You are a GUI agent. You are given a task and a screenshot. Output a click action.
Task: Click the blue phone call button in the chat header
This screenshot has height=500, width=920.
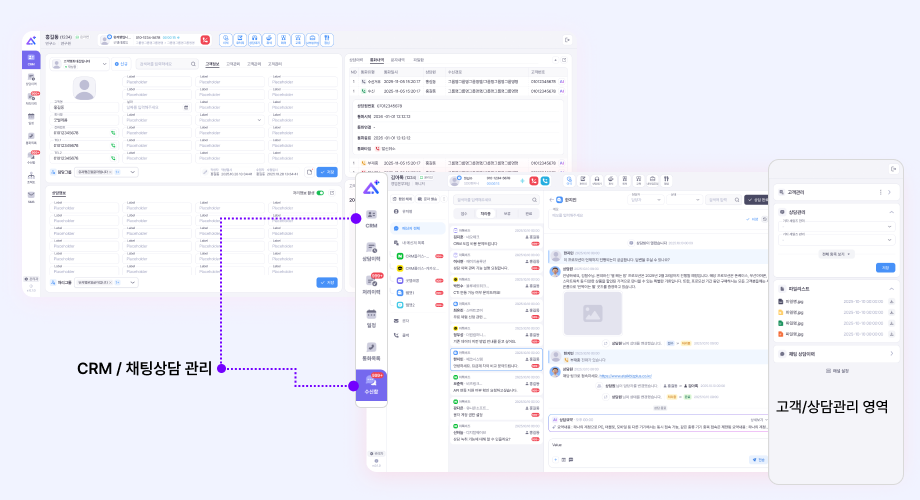point(545,181)
